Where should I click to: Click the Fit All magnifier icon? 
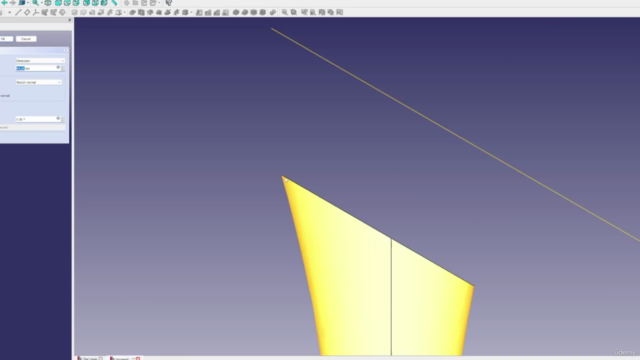point(36,2)
